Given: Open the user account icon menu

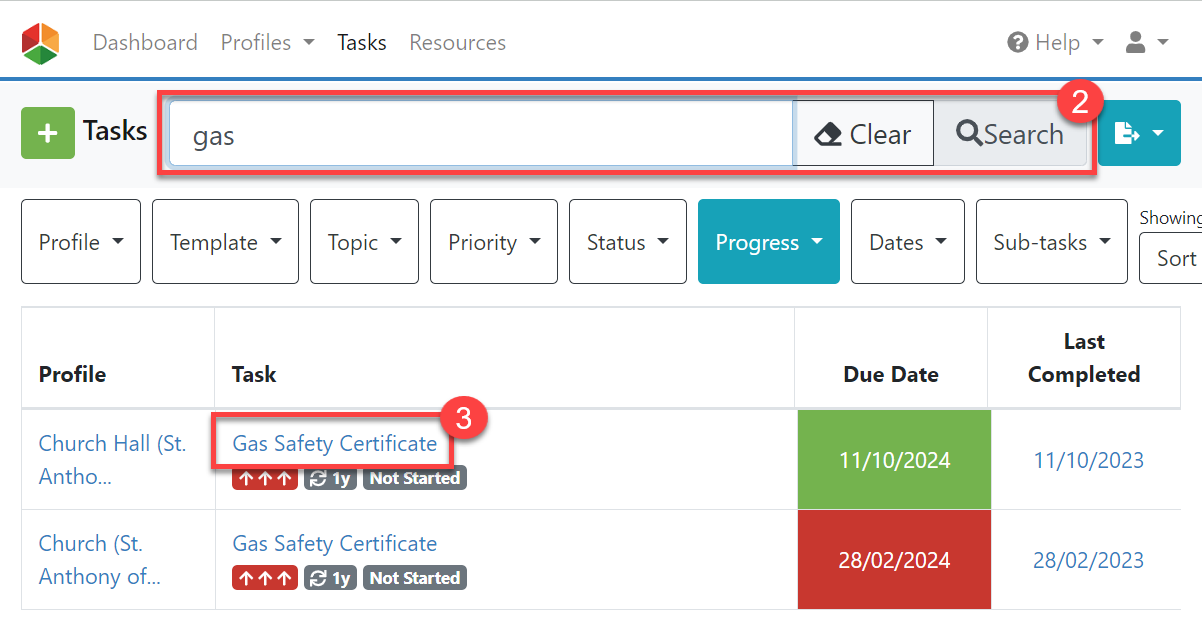Looking at the screenshot, I should [1146, 43].
